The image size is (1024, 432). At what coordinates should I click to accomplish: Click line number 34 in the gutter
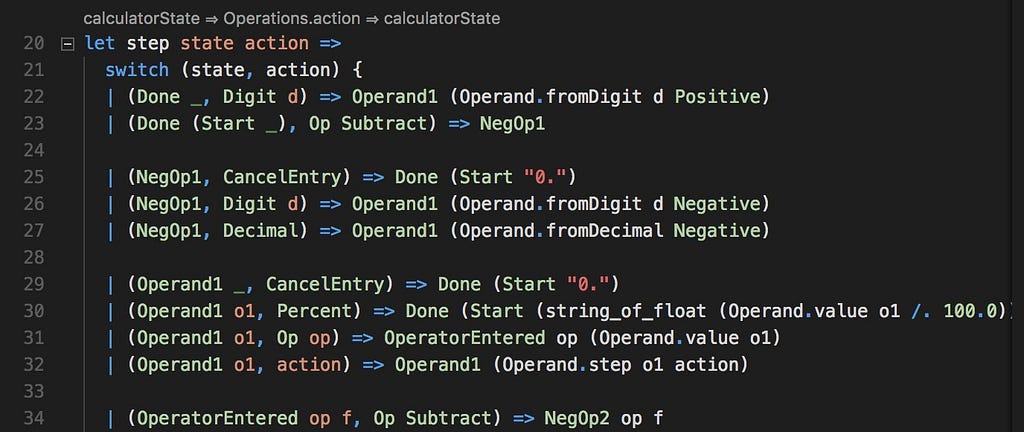pos(33,418)
